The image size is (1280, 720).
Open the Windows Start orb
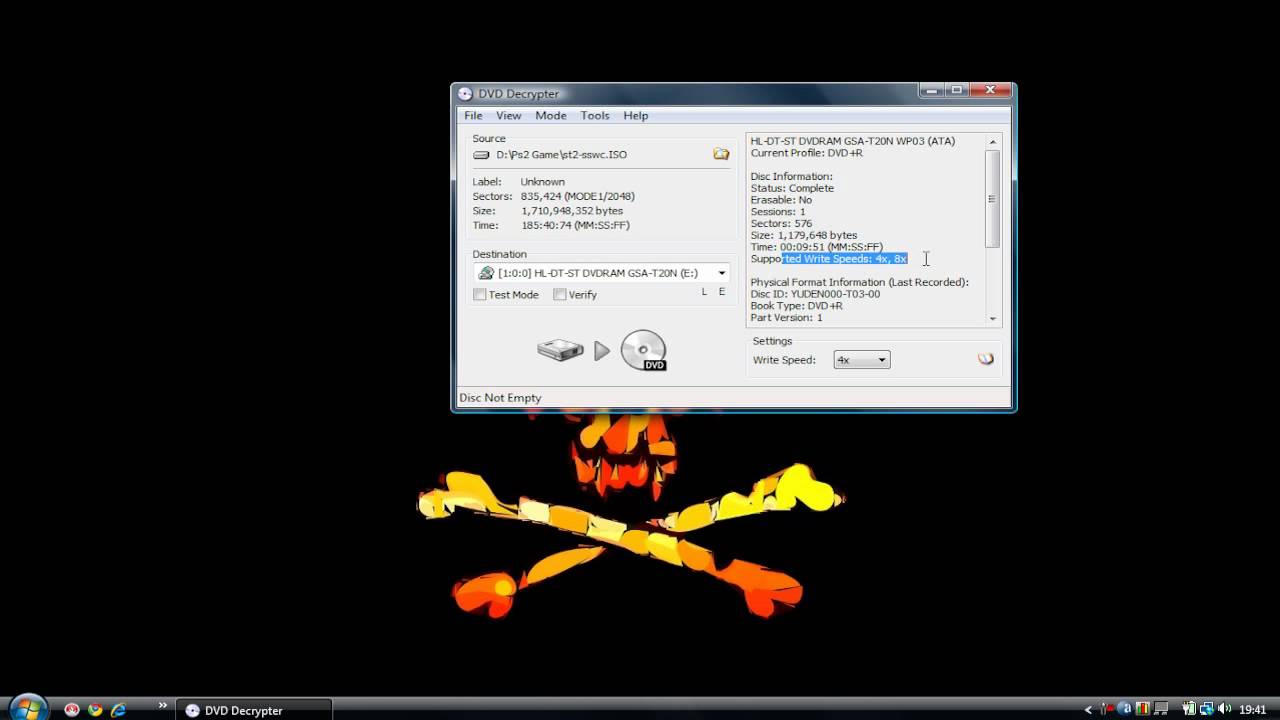[x=27, y=708]
